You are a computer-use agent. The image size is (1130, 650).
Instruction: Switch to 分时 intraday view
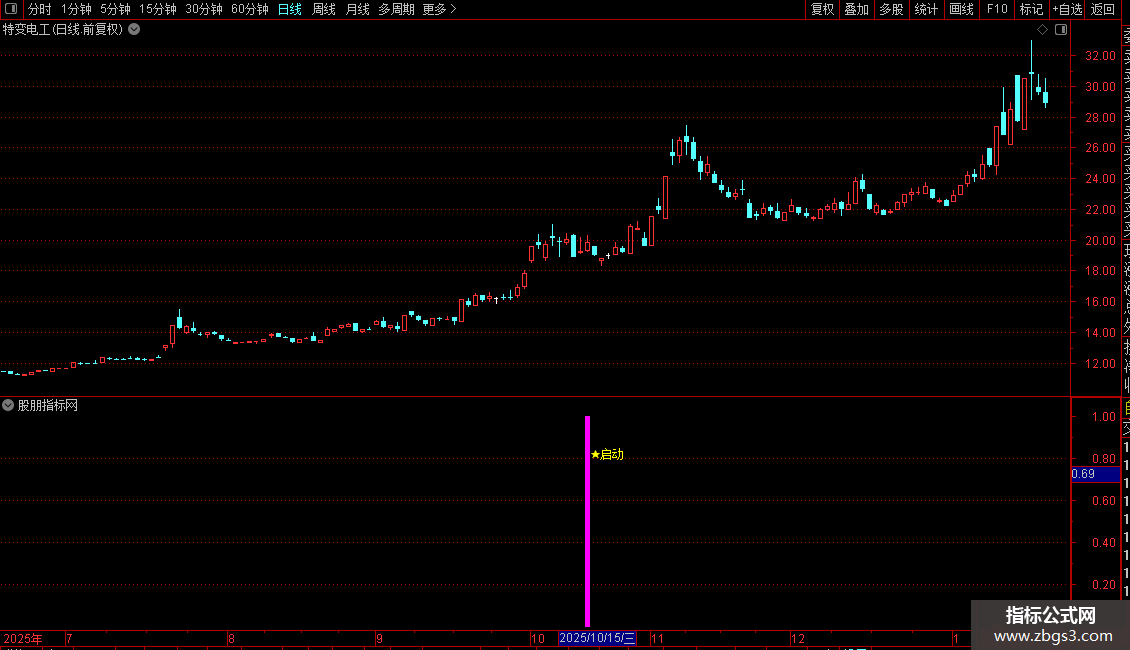pos(40,9)
